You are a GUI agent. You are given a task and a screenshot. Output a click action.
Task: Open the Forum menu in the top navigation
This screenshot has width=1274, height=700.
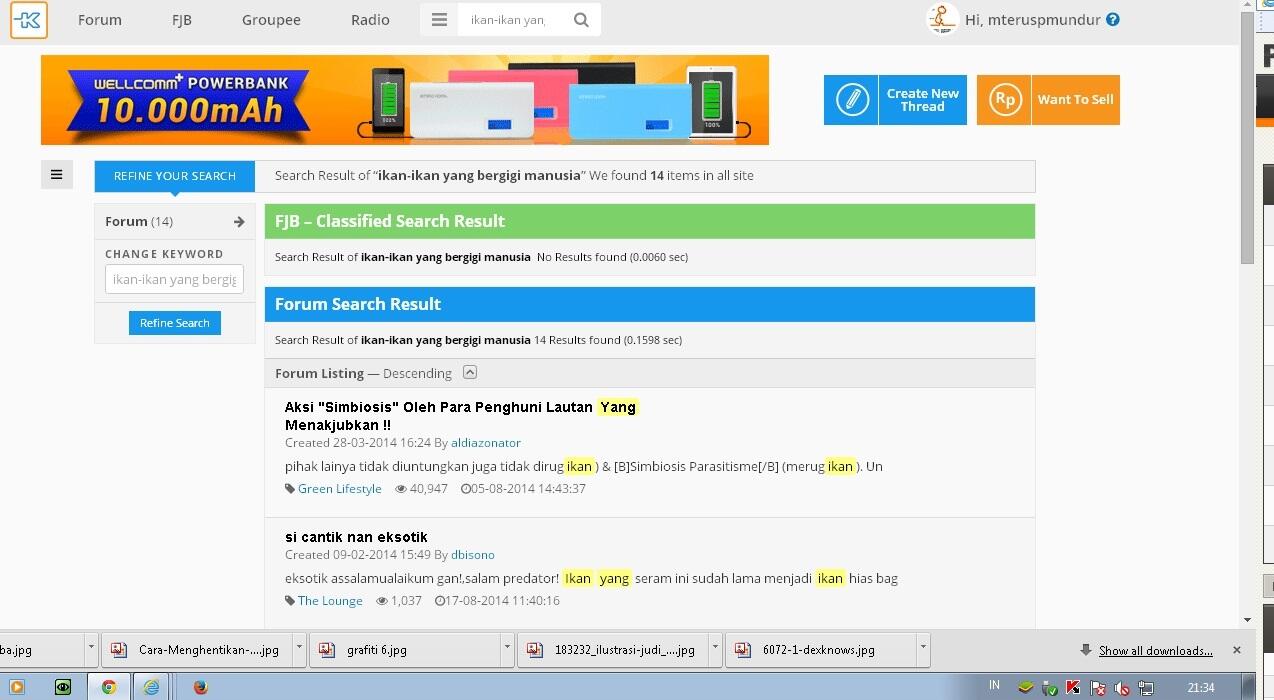(x=100, y=20)
